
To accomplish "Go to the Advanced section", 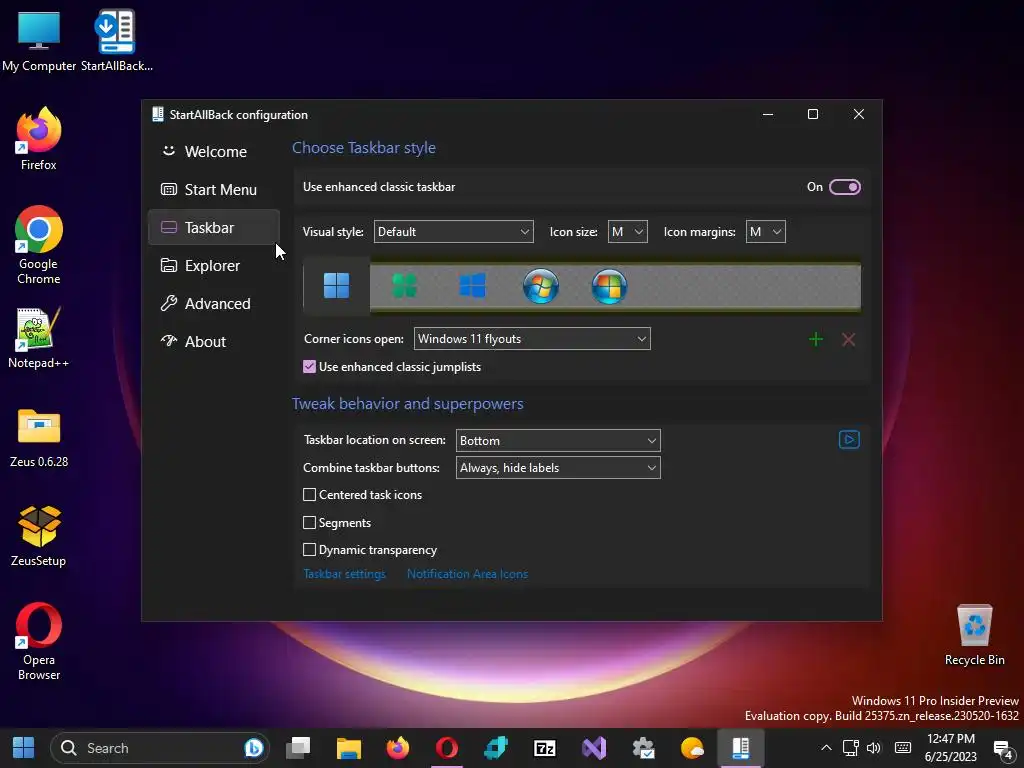I will point(214,304).
